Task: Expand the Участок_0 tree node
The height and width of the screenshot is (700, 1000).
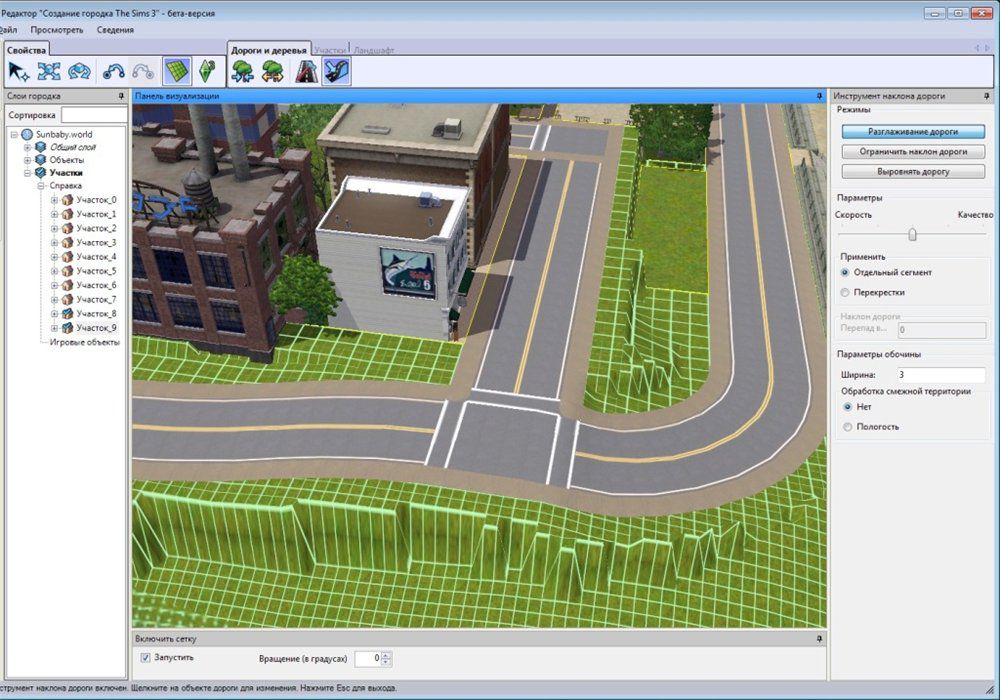Action: tap(54, 200)
